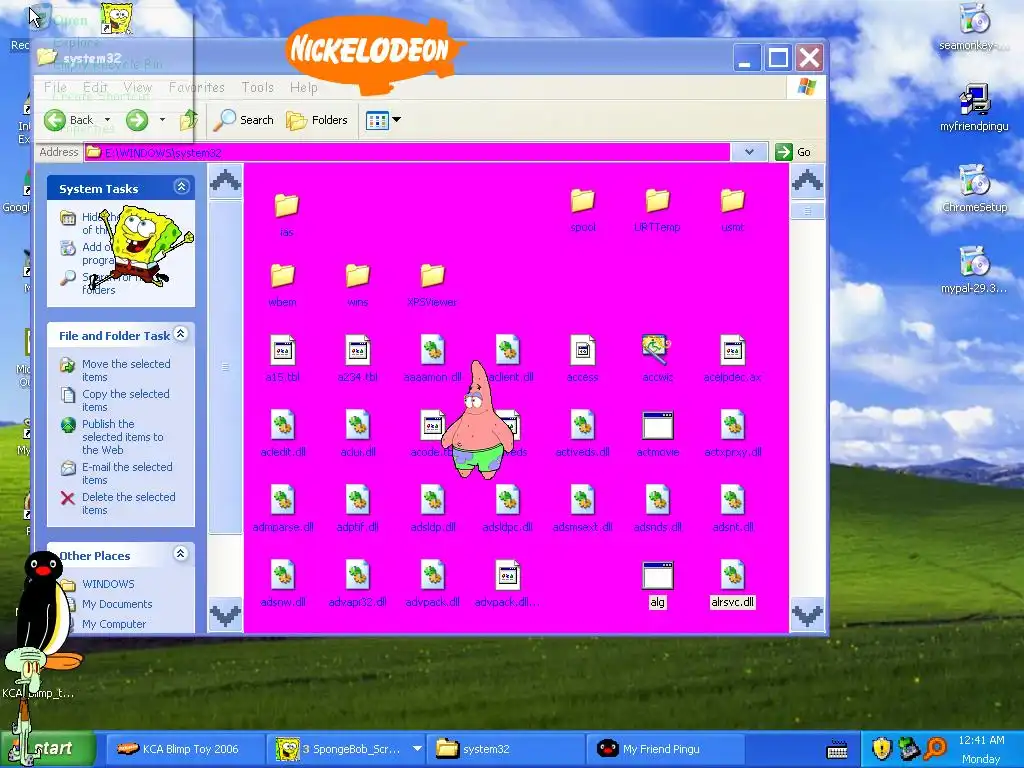Open the View menu
1024x768 pixels.
pos(138,87)
